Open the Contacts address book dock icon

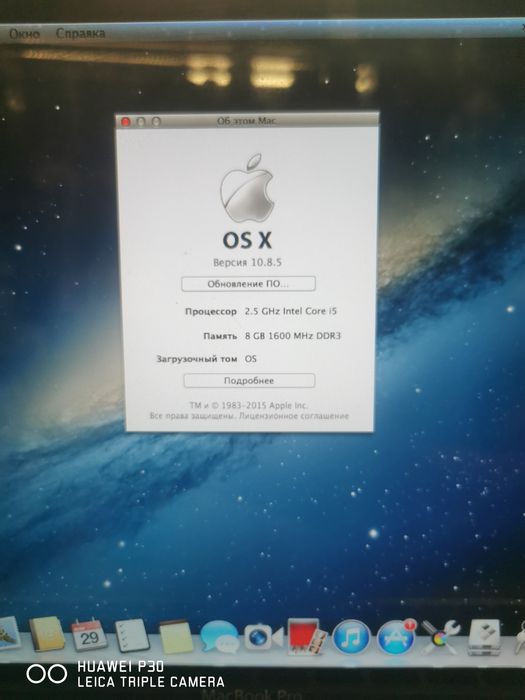click(x=46, y=633)
